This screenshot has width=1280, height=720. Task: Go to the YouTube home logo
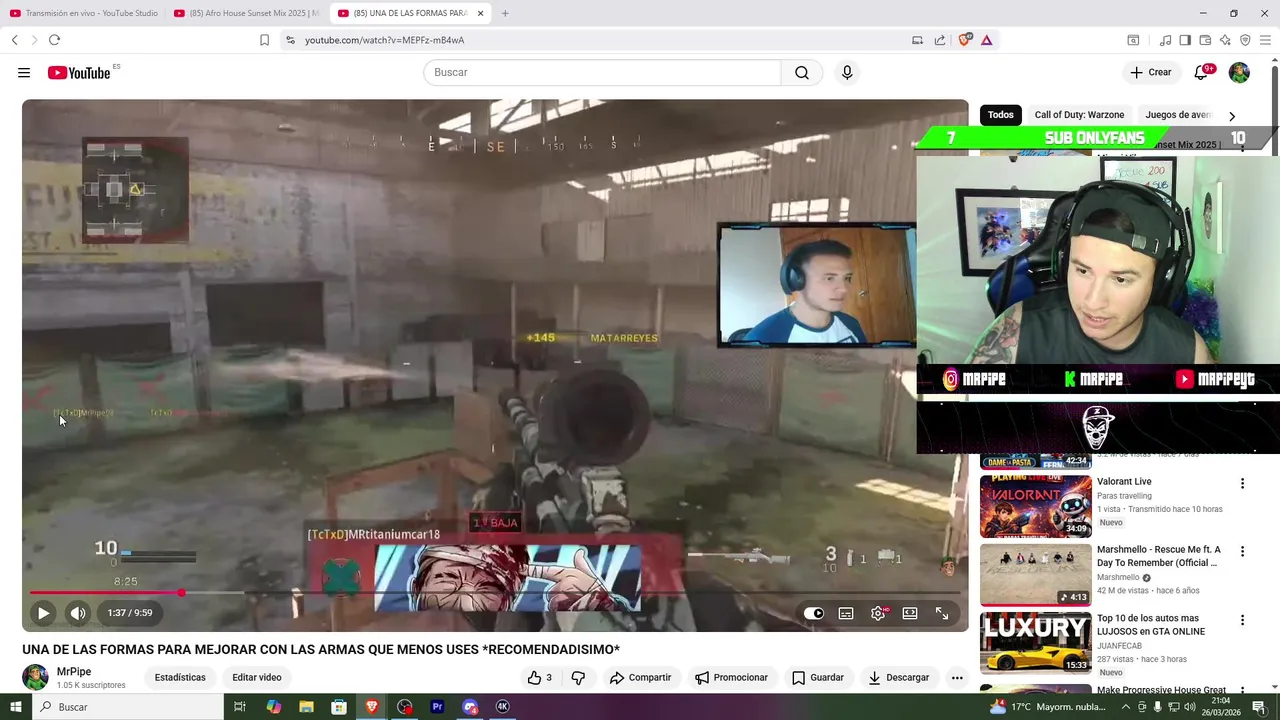coord(79,73)
